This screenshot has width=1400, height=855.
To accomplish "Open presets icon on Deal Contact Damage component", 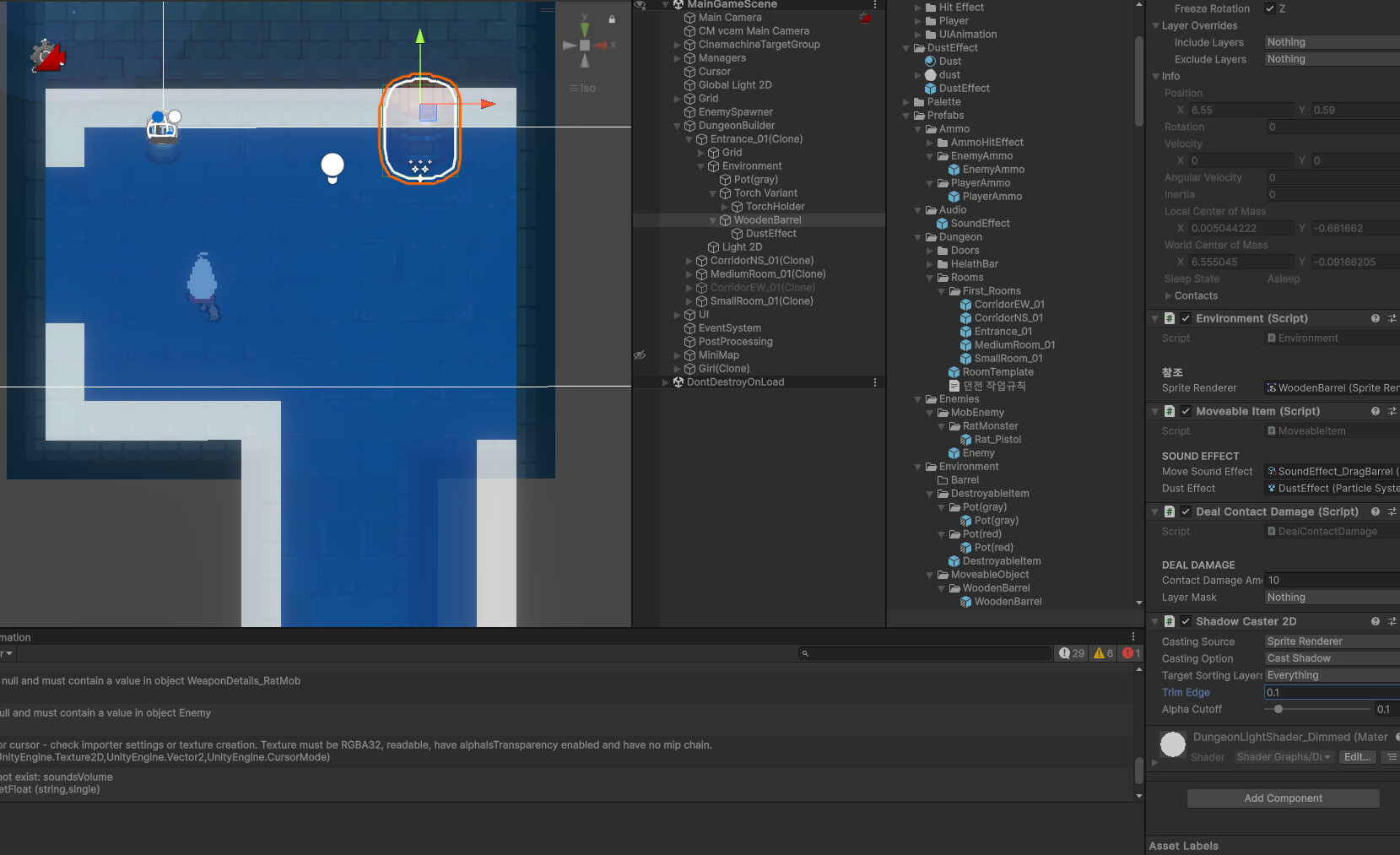I will pyautogui.click(x=1392, y=511).
